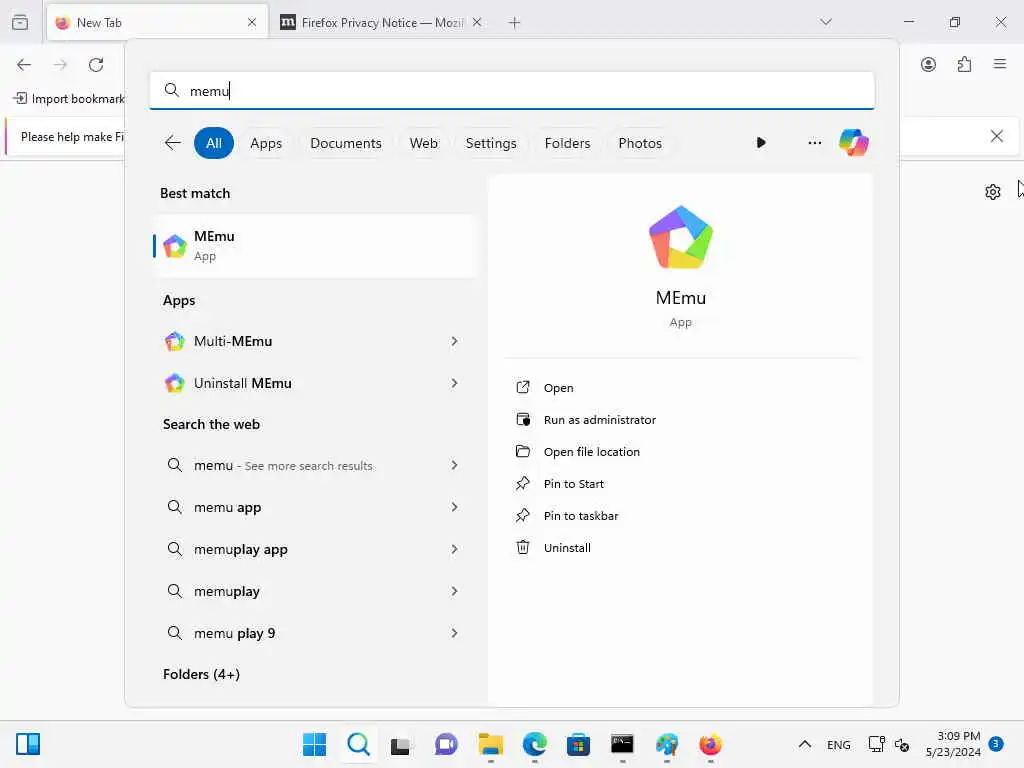Click Folders (4+) section heading
This screenshot has width=1024, height=768.
point(201,674)
